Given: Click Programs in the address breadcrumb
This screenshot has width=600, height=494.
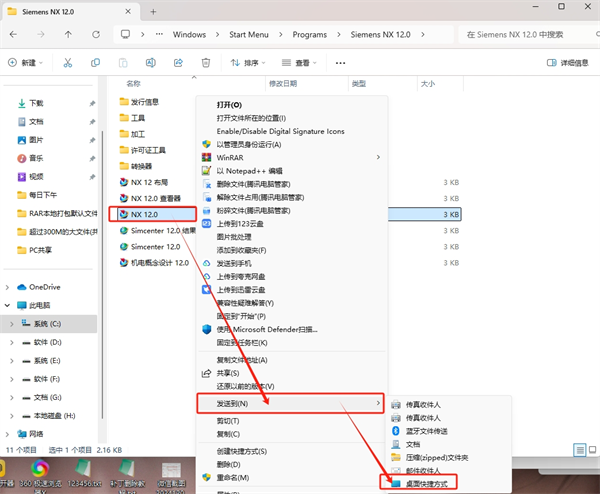Looking at the screenshot, I should 309,34.
